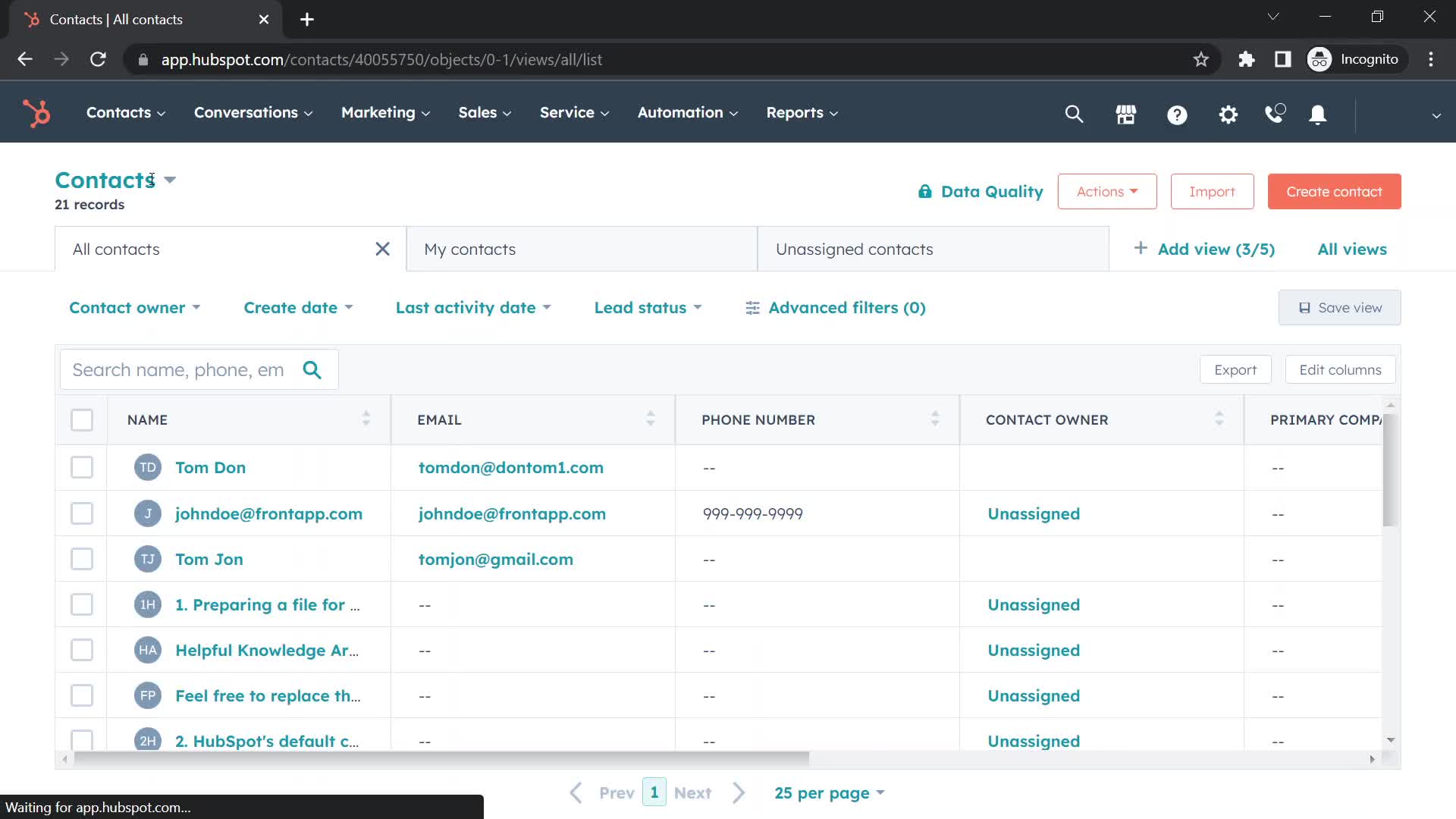Click the HA avatar icon
1456x819 pixels.
click(148, 650)
